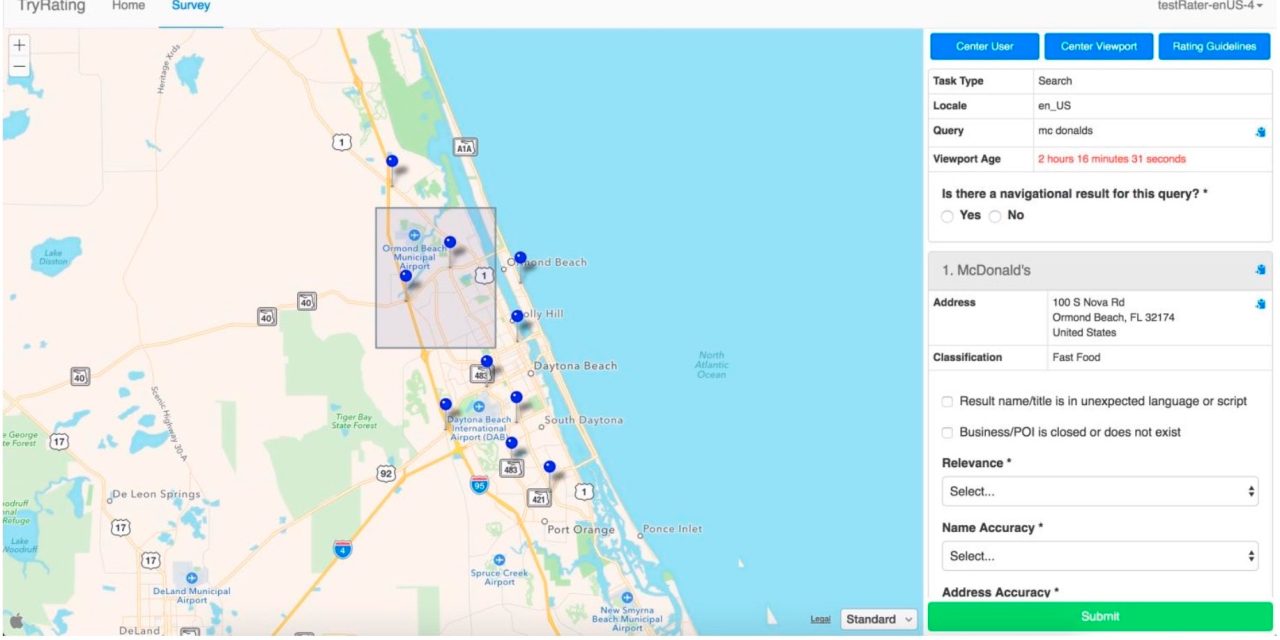The image size is (1280, 640).
Task: Go to the Home tab
Action: (128, 6)
